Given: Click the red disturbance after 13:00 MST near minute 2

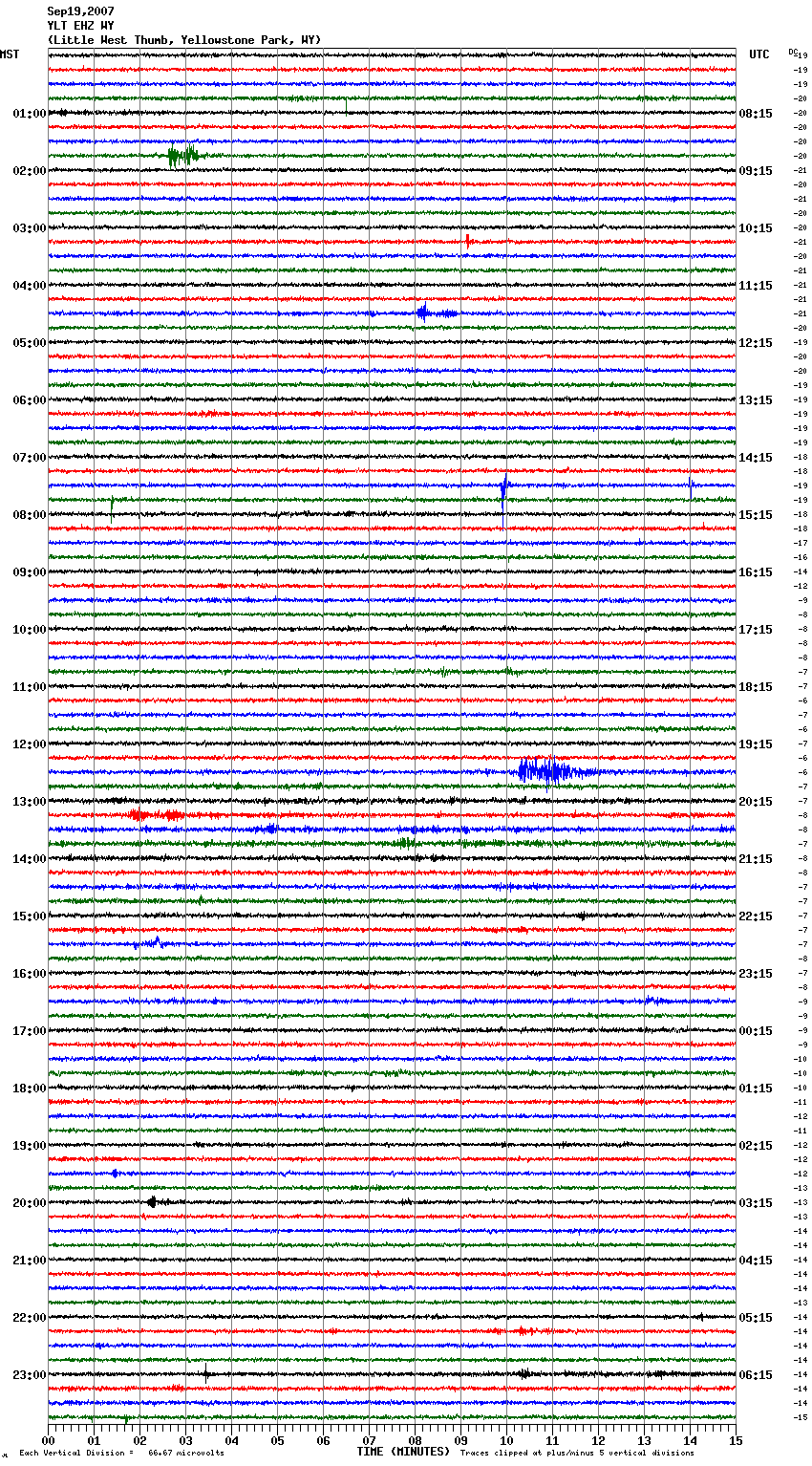Looking at the screenshot, I should [156, 815].
